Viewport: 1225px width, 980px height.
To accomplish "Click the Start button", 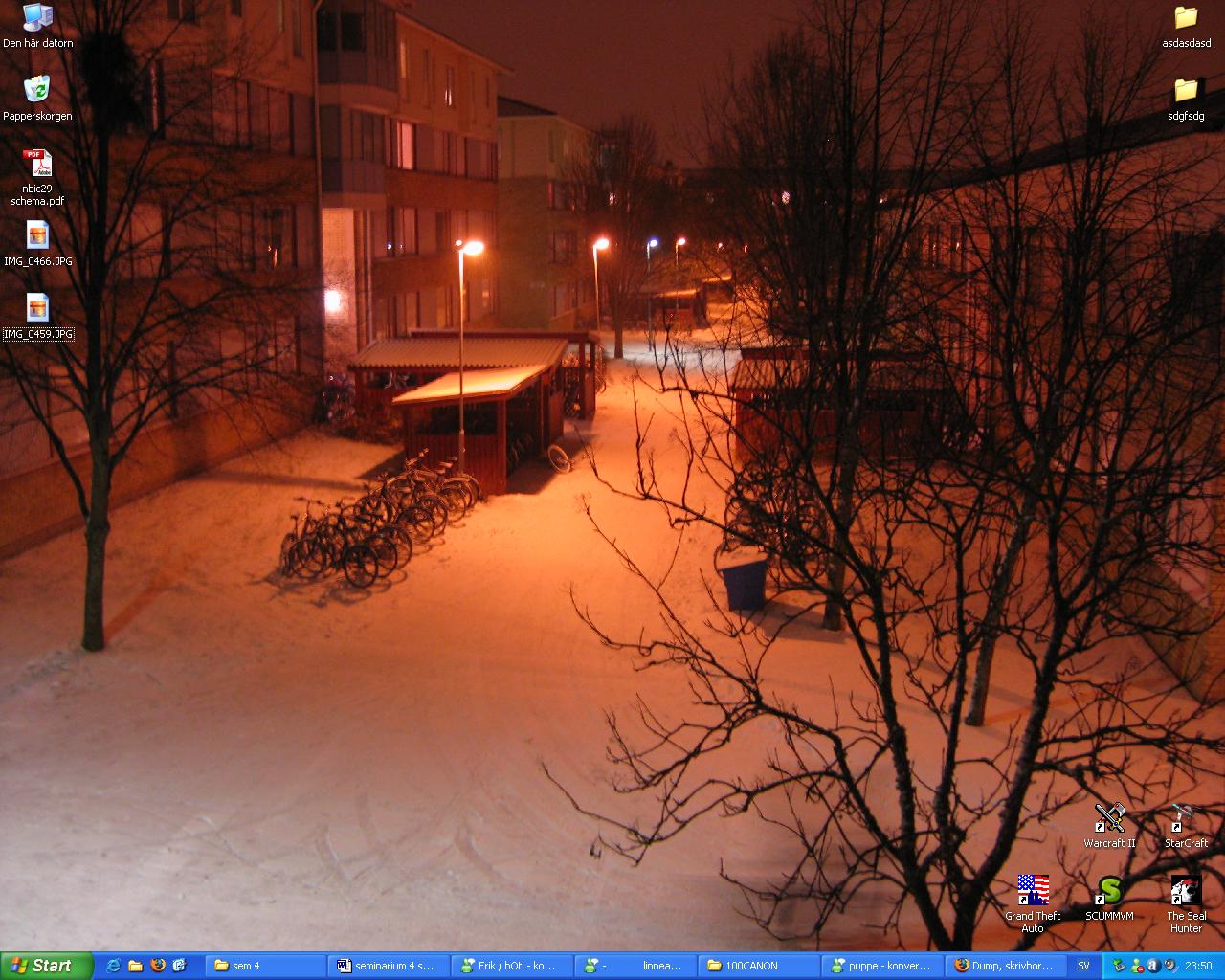I will pyautogui.click(x=46, y=966).
